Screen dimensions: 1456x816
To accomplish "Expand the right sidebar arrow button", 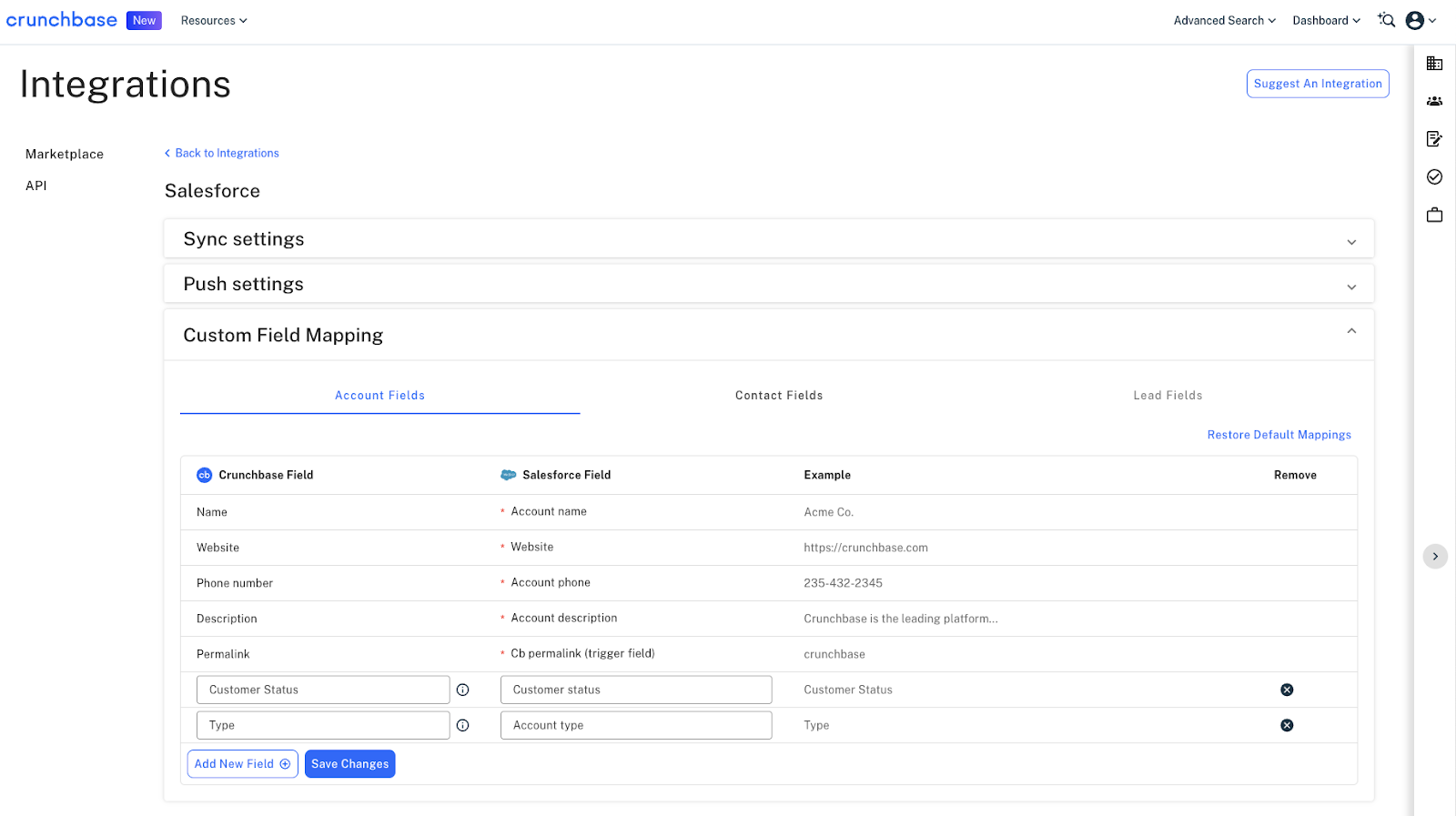I will click(1435, 556).
